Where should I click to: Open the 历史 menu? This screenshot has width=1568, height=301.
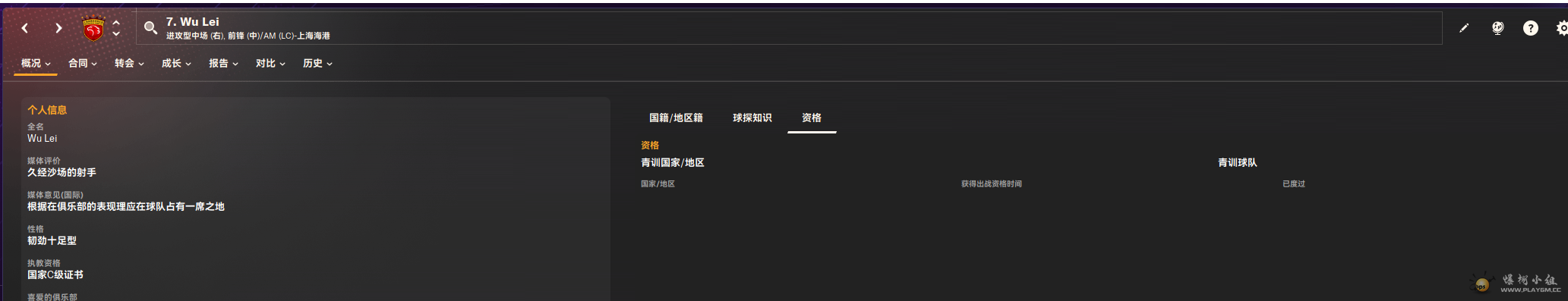point(317,64)
